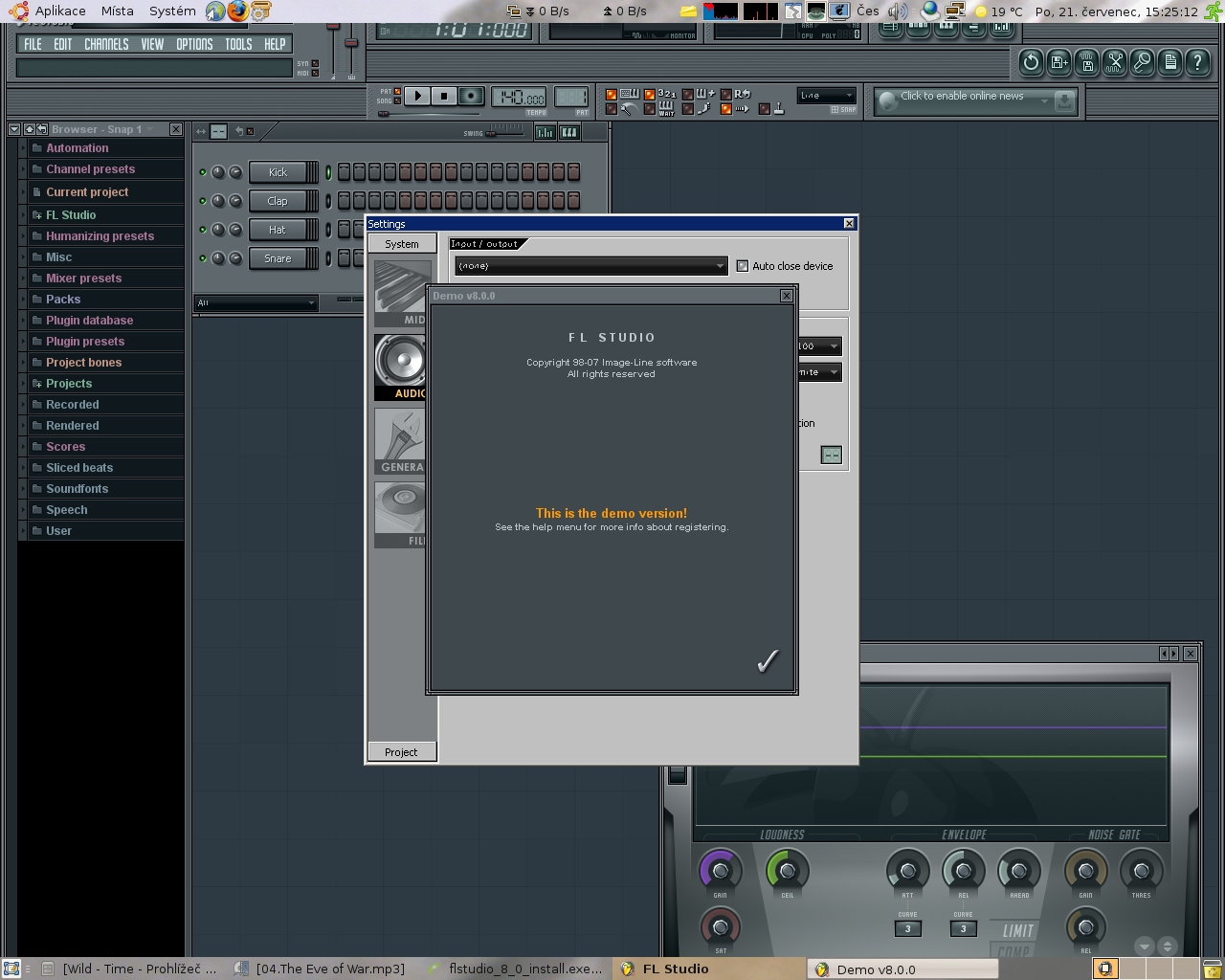Enable the Auto close device checkbox

pyautogui.click(x=743, y=266)
